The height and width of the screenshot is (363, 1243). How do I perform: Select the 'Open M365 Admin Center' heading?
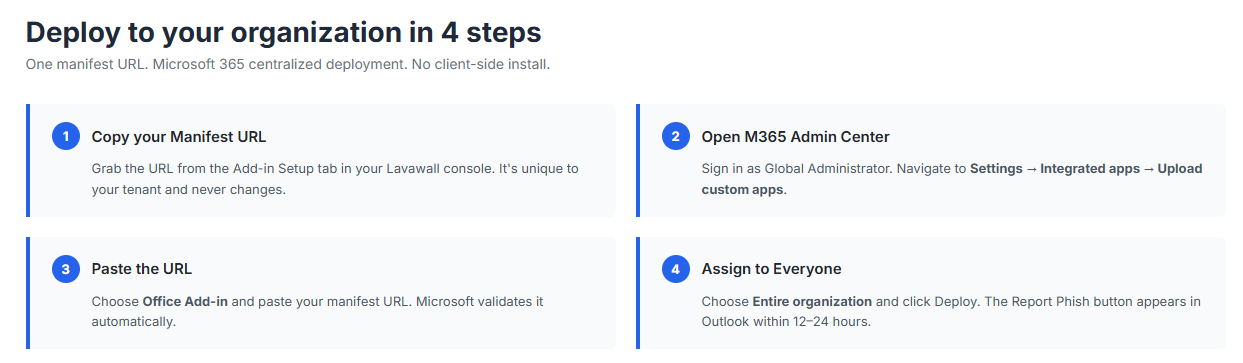click(x=795, y=137)
